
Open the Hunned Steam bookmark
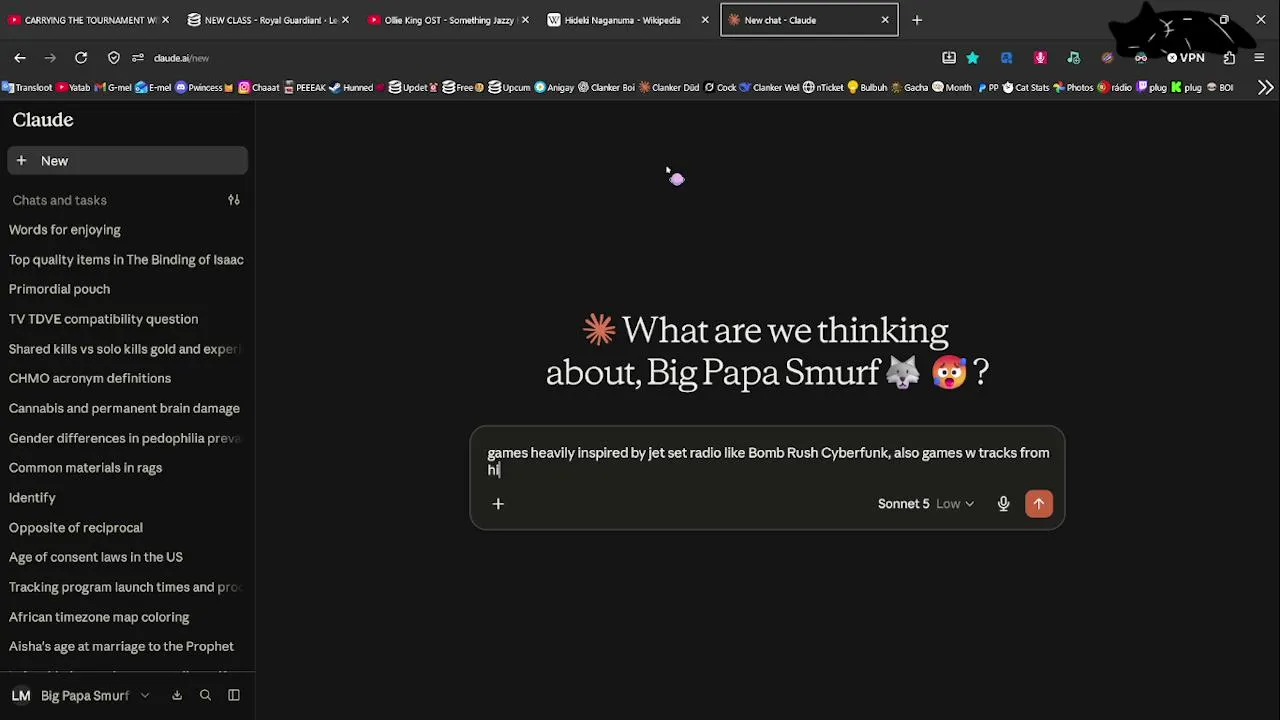point(351,87)
